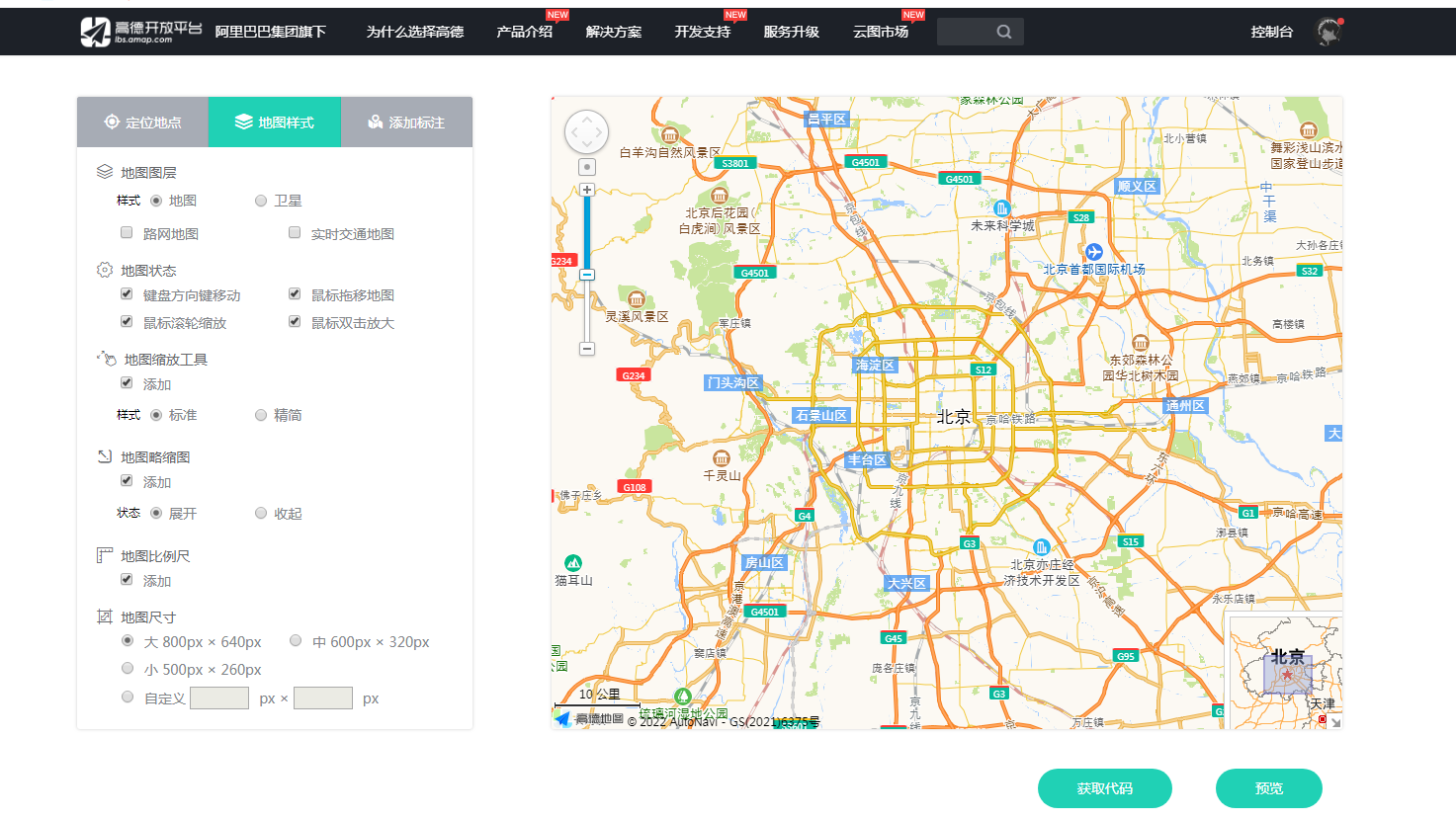Toggle the 键盘方向键移动 checkbox
Viewport: 1456px width, 821px height.
(x=127, y=293)
